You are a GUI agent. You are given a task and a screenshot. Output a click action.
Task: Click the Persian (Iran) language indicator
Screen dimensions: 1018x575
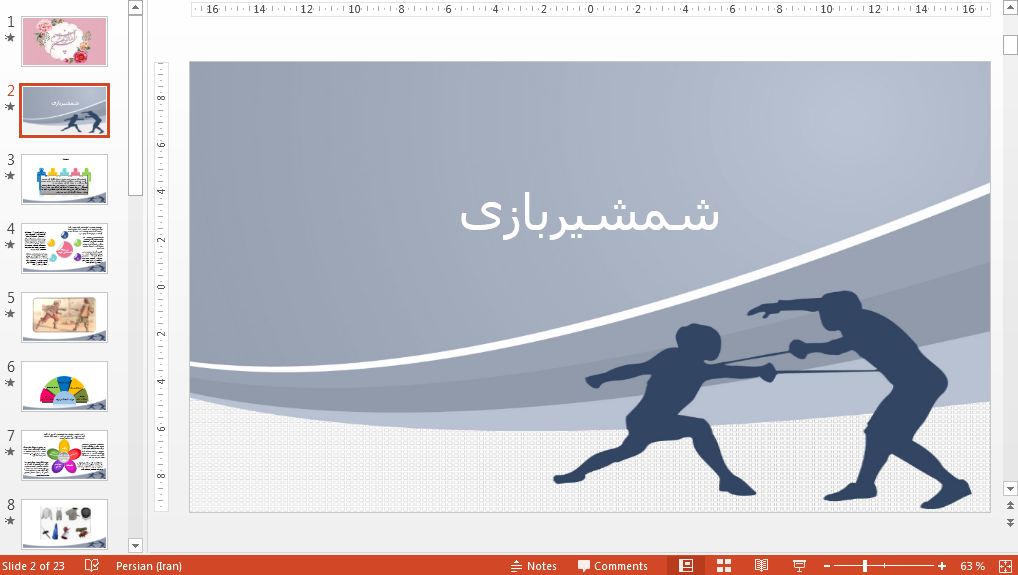tap(149, 566)
